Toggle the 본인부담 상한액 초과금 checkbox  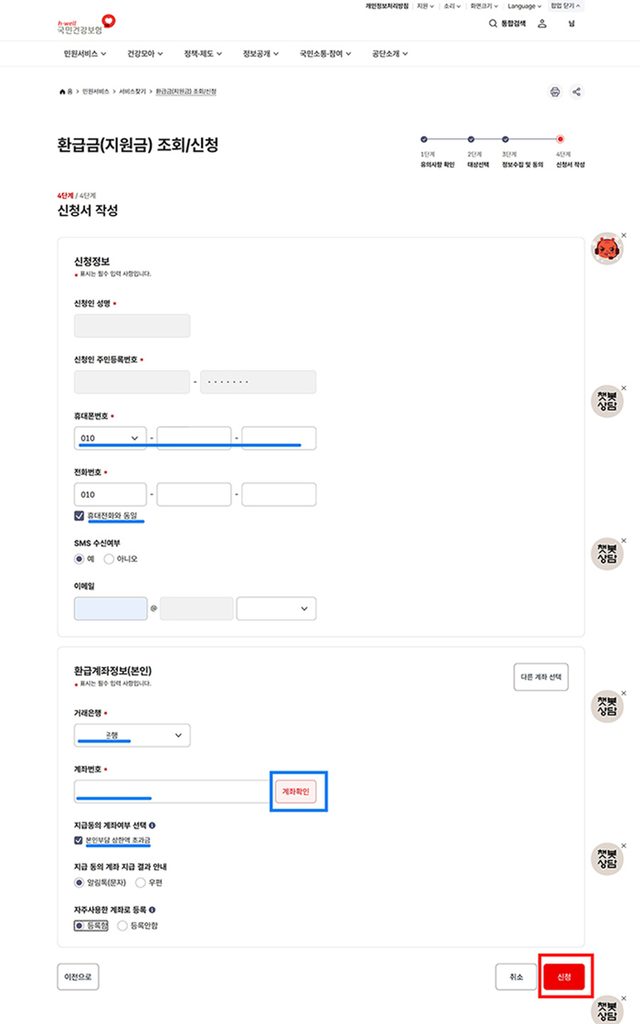click(78, 840)
